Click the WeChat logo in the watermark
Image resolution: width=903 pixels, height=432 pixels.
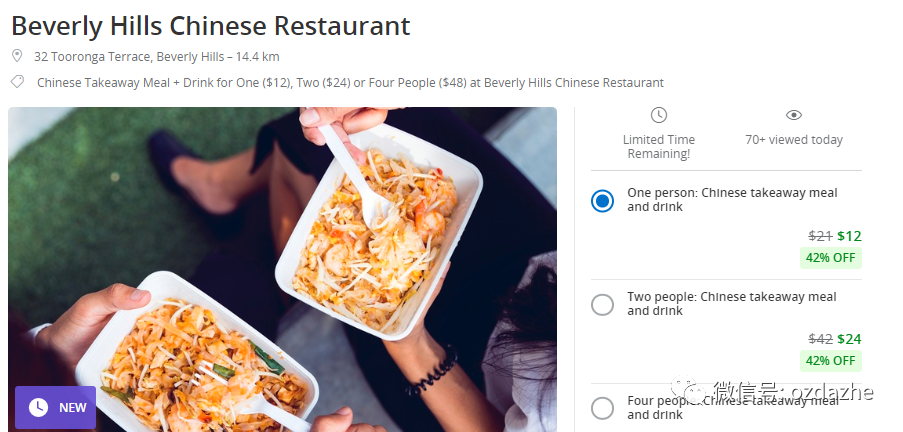click(x=687, y=389)
